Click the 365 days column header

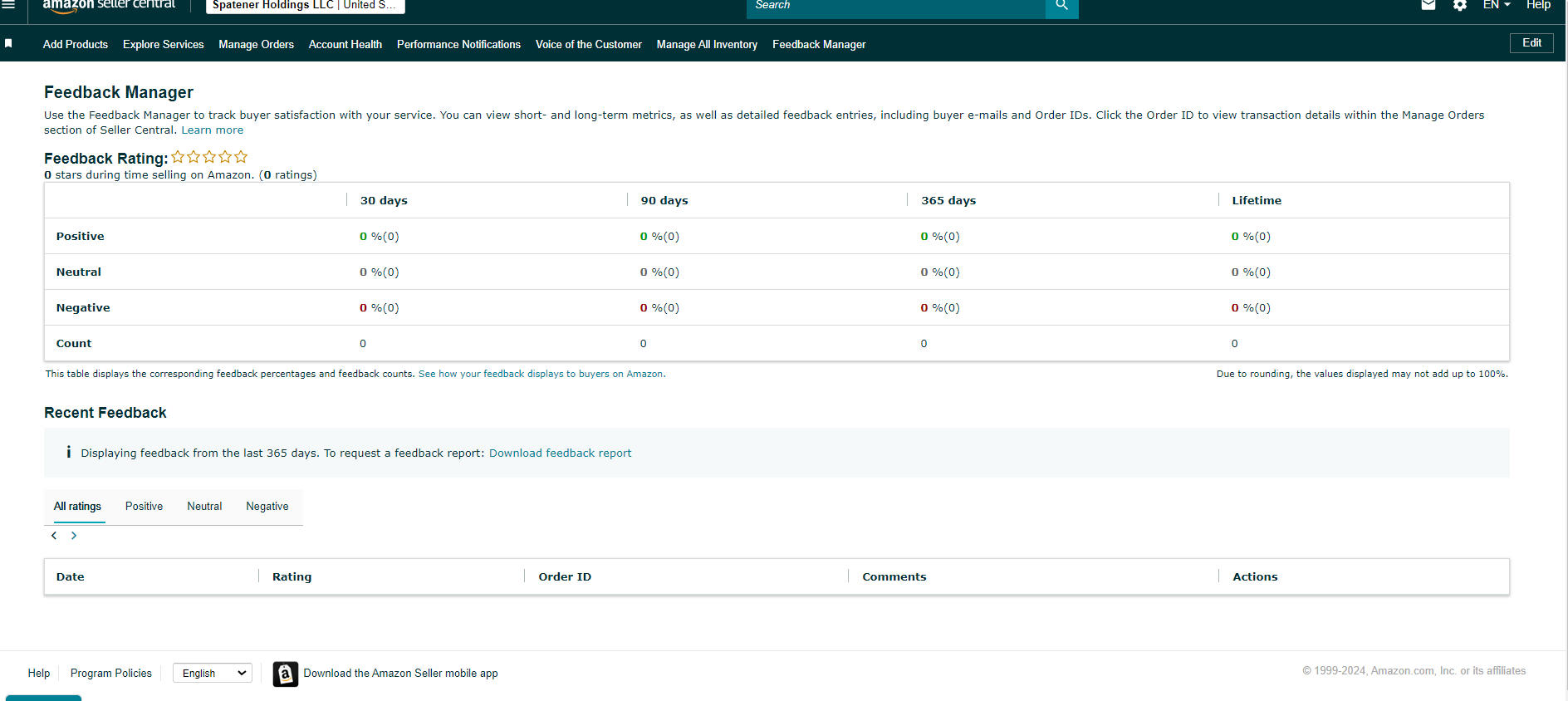pos(948,200)
